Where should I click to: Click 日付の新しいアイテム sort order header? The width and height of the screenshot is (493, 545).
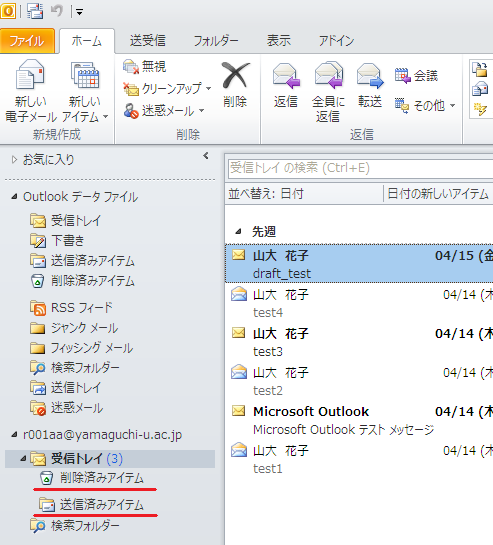tap(438, 194)
